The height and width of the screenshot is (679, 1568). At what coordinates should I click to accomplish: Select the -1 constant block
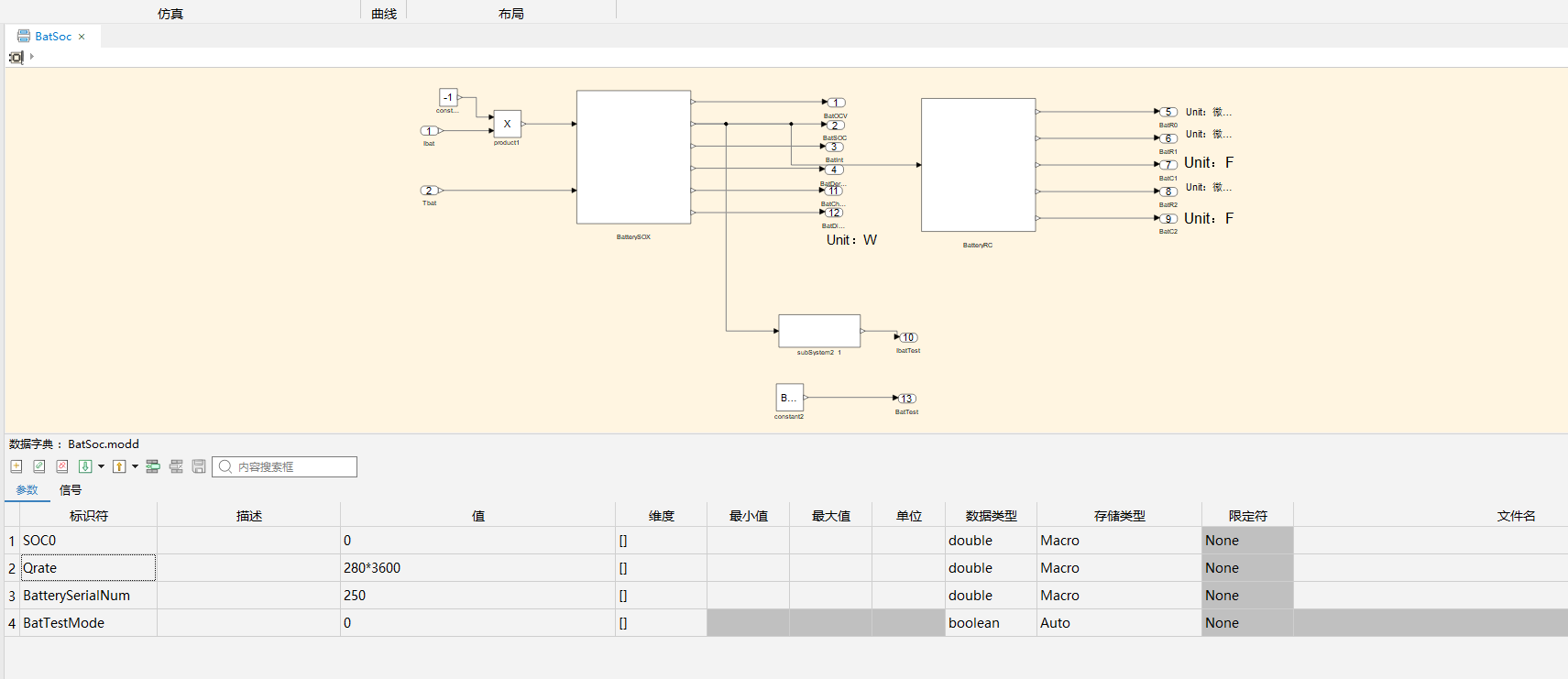click(448, 97)
